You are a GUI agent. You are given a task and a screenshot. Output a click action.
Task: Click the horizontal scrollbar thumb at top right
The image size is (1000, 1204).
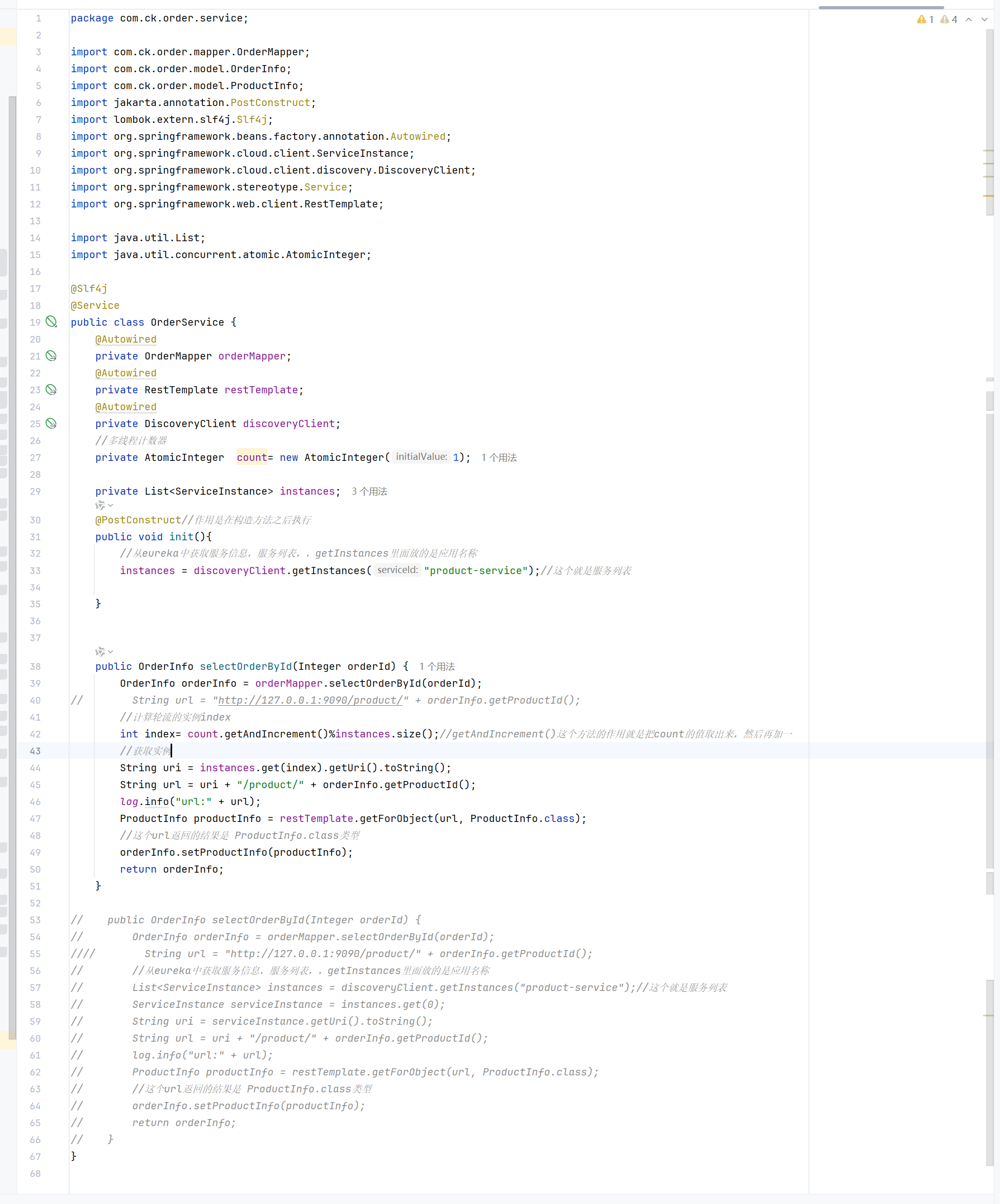[881, 8]
